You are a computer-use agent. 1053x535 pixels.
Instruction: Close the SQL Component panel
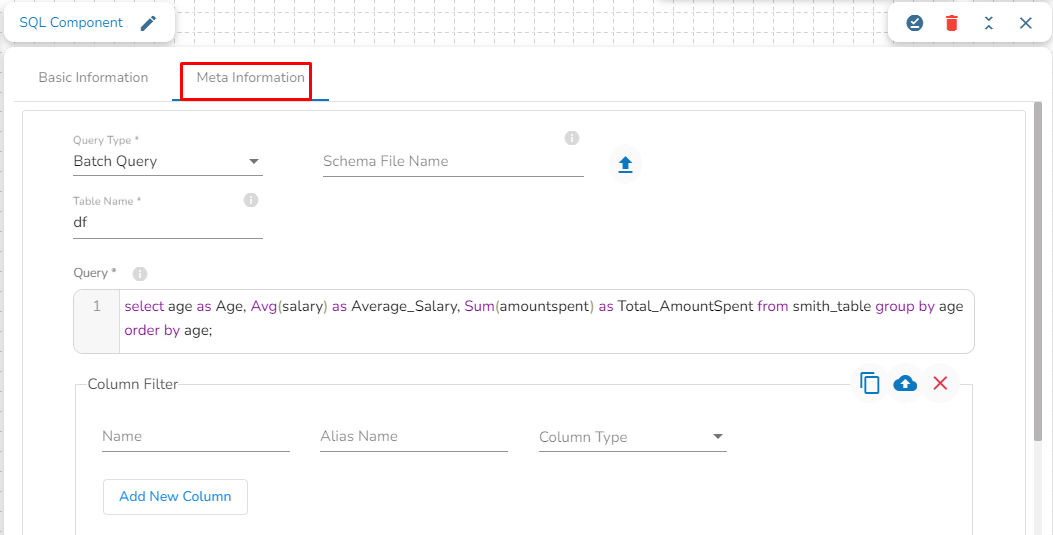click(x=1025, y=22)
